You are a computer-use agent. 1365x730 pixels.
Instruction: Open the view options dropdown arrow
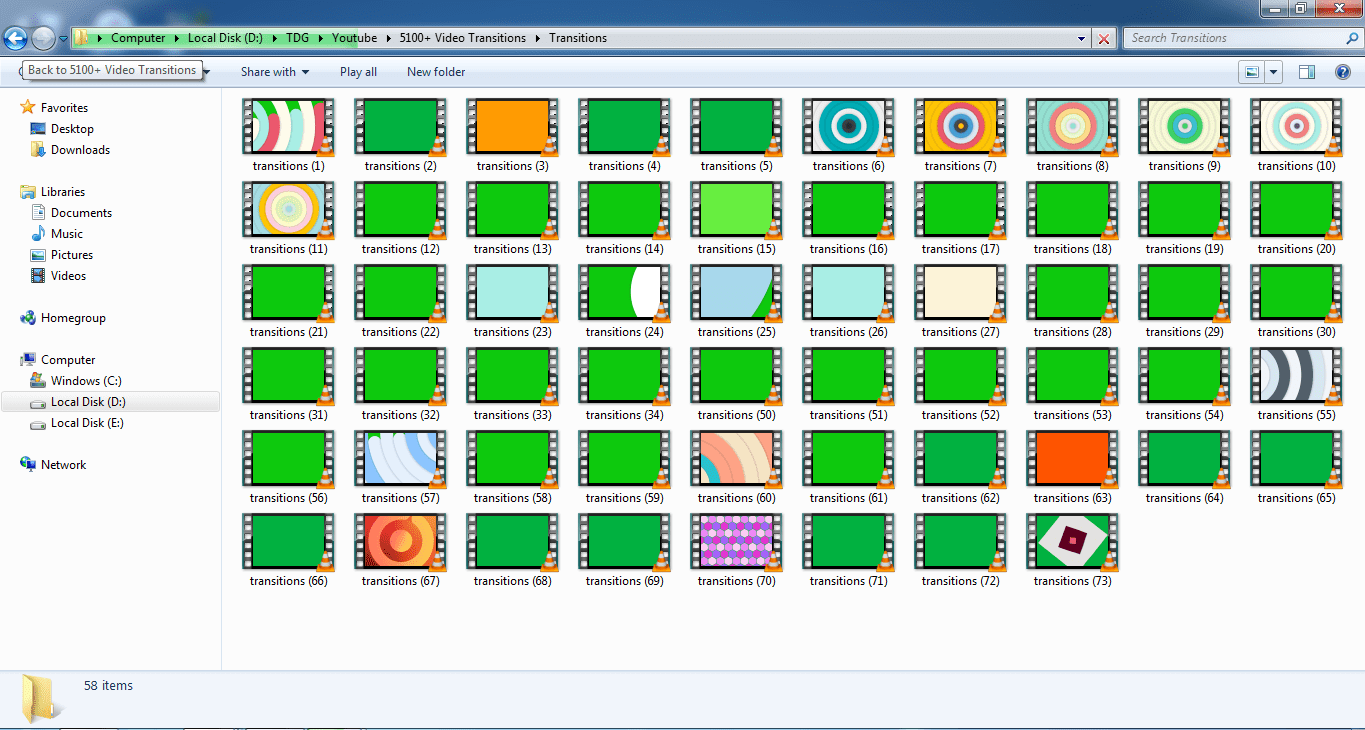pos(1273,72)
